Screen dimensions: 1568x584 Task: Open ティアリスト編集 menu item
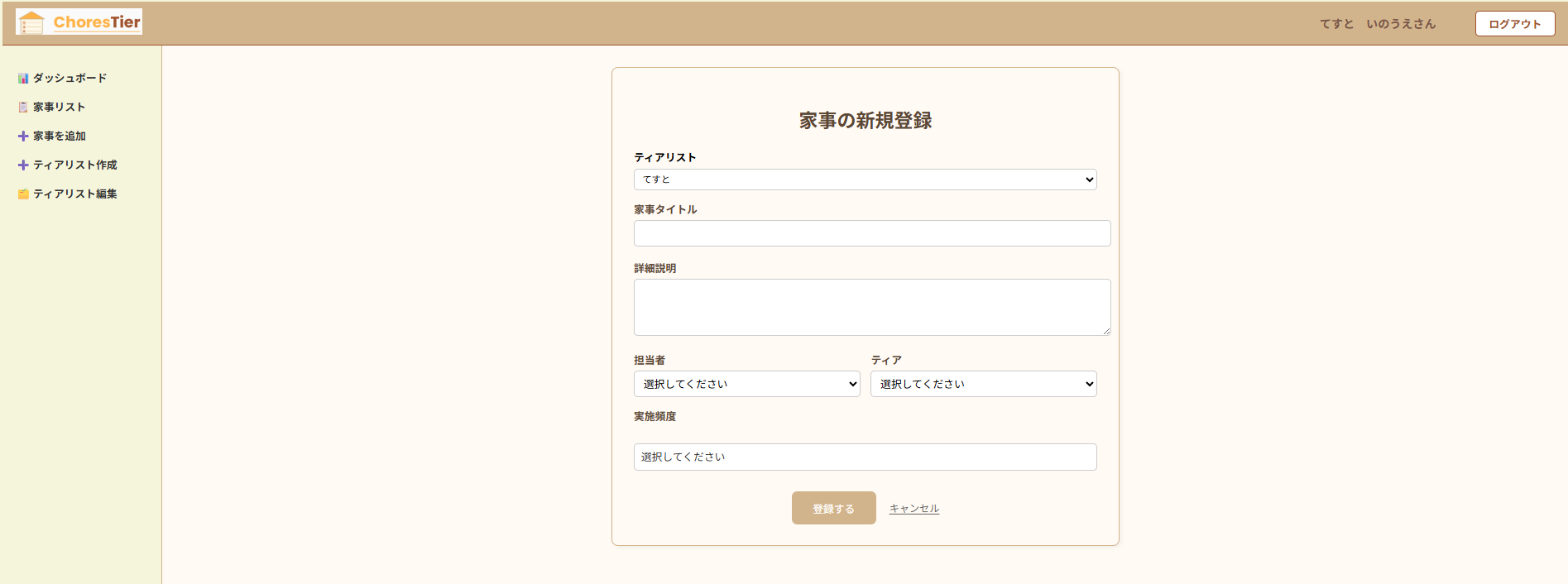click(x=75, y=194)
